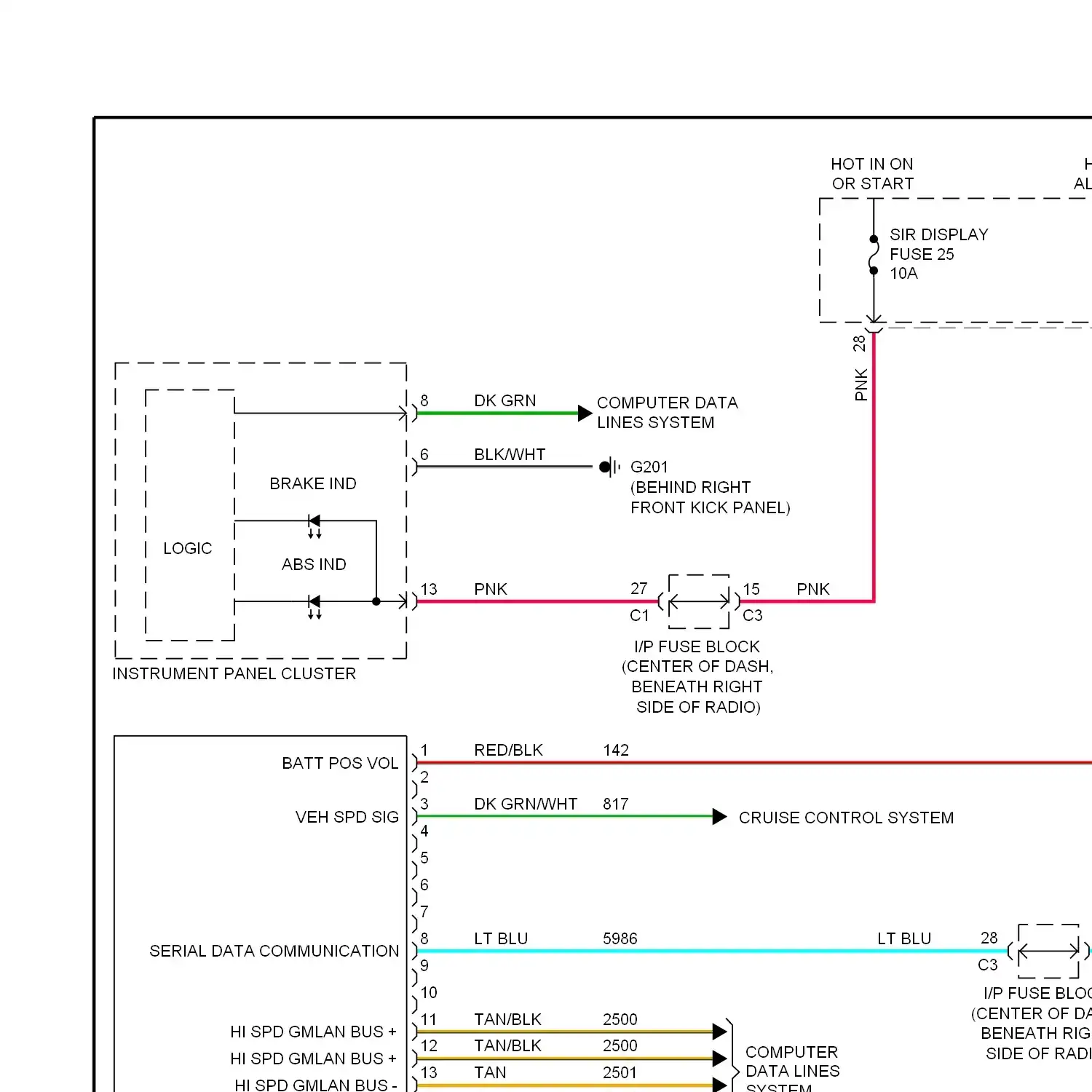Click the "DK GRN/WHT" wire label
Viewport: 1092px width, 1092px height.
(x=526, y=804)
